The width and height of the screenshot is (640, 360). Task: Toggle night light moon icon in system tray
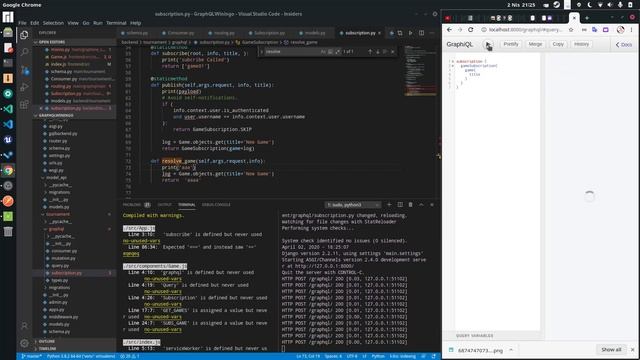tap(589, 5)
